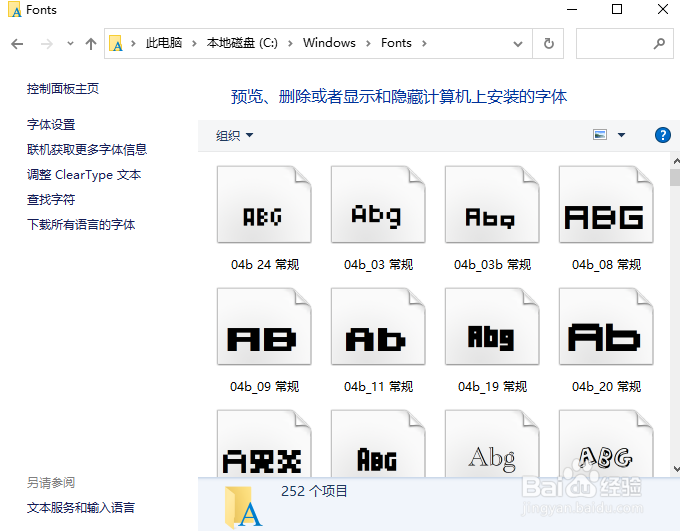Select third-row outlined bubbly ABG font
The height and width of the screenshot is (531, 680).
606,443
